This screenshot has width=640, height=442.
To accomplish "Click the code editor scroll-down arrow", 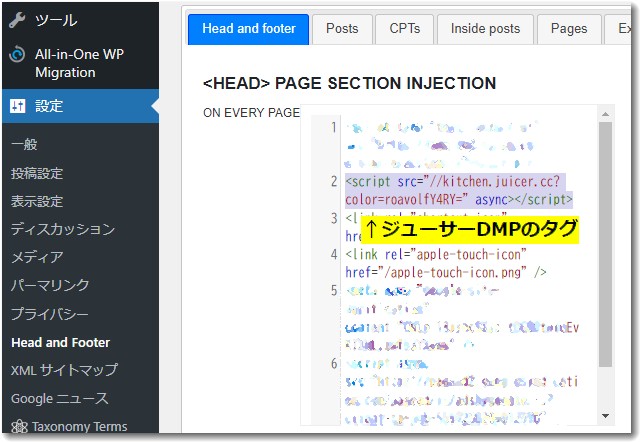I will click(x=606, y=416).
